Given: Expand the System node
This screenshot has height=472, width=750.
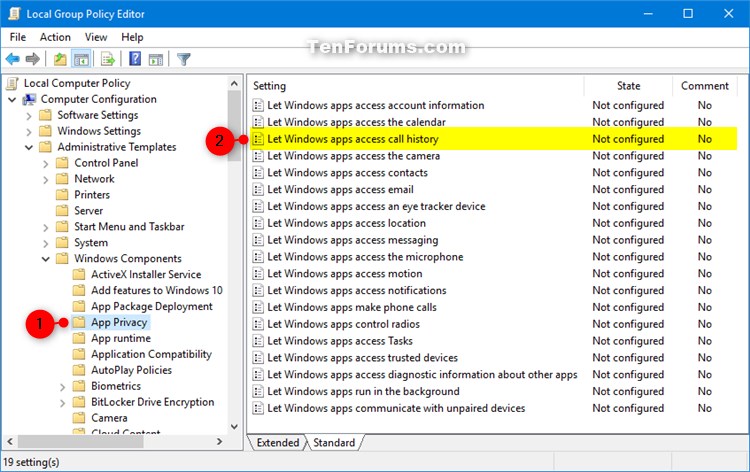Looking at the screenshot, I should (45, 243).
